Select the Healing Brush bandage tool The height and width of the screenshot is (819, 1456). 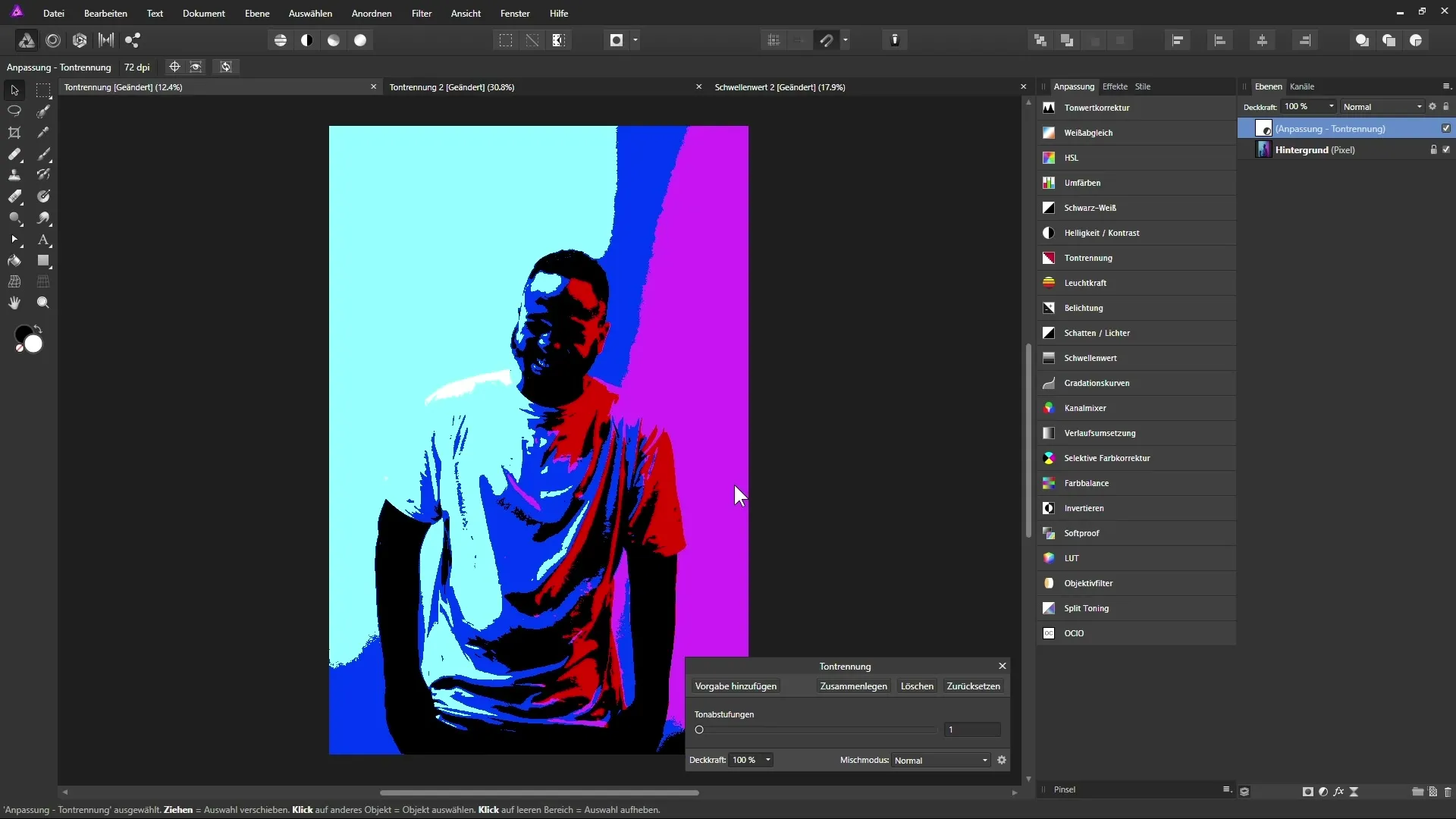click(x=14, y=154)
